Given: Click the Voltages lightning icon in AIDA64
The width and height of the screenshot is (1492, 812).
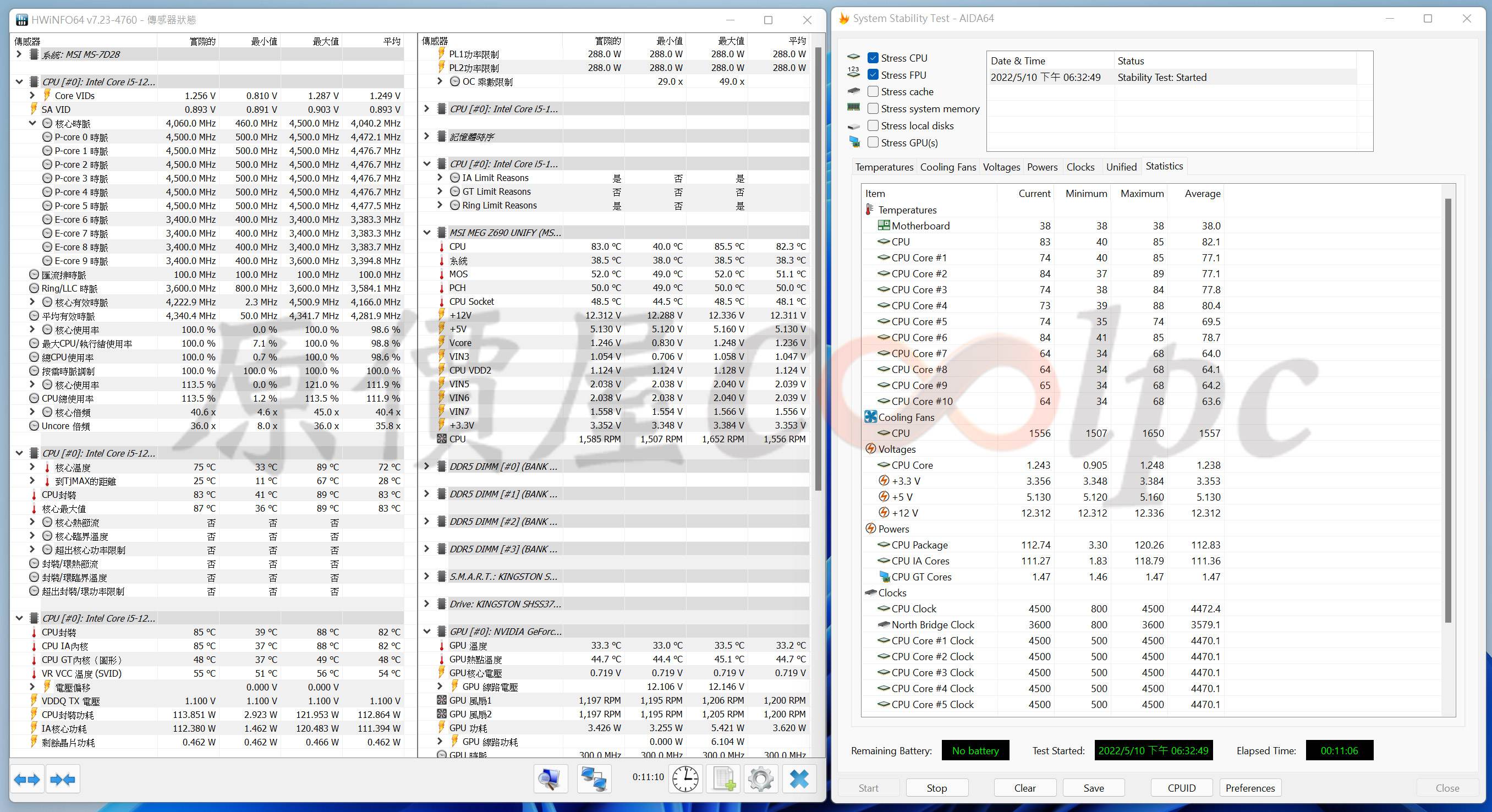Looking at the screenshot, I should point(870,449).
